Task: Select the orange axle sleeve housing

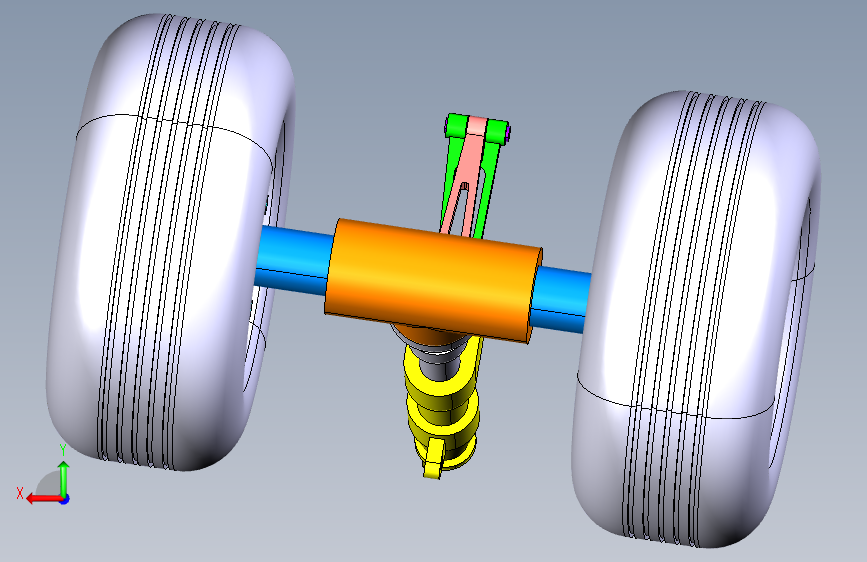Action: tap(433, 281)
